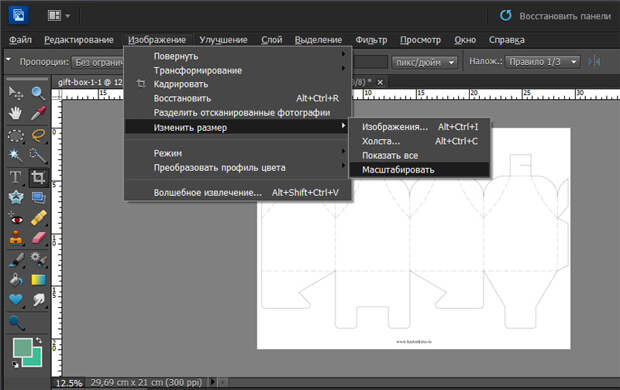
Task: Close the open document tab
Action: (x=380, y=82)
